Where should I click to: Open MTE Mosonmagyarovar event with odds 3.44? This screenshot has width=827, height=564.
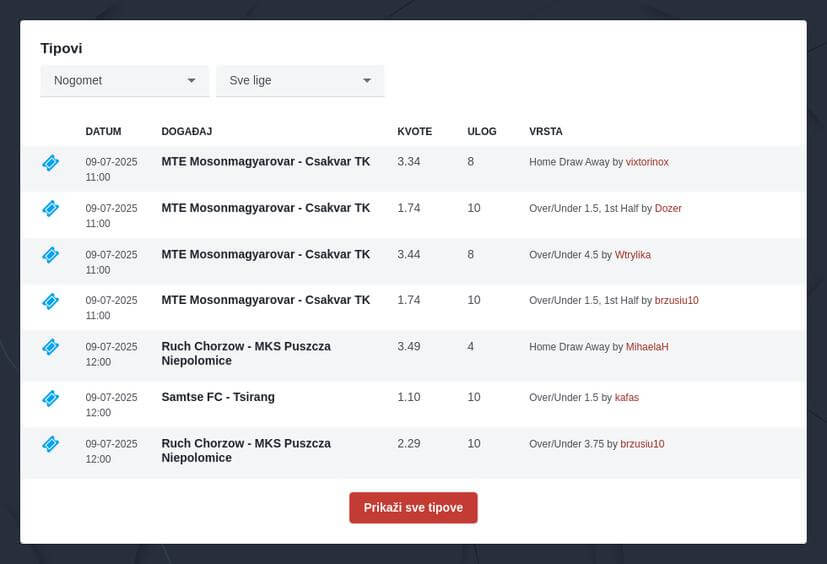[x=266, y=254]
